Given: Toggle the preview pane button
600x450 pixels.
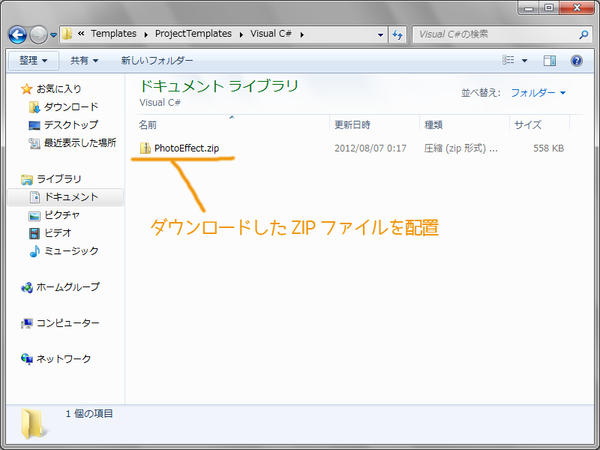Looking at the screenshot, I should click(x=549, y=60).
